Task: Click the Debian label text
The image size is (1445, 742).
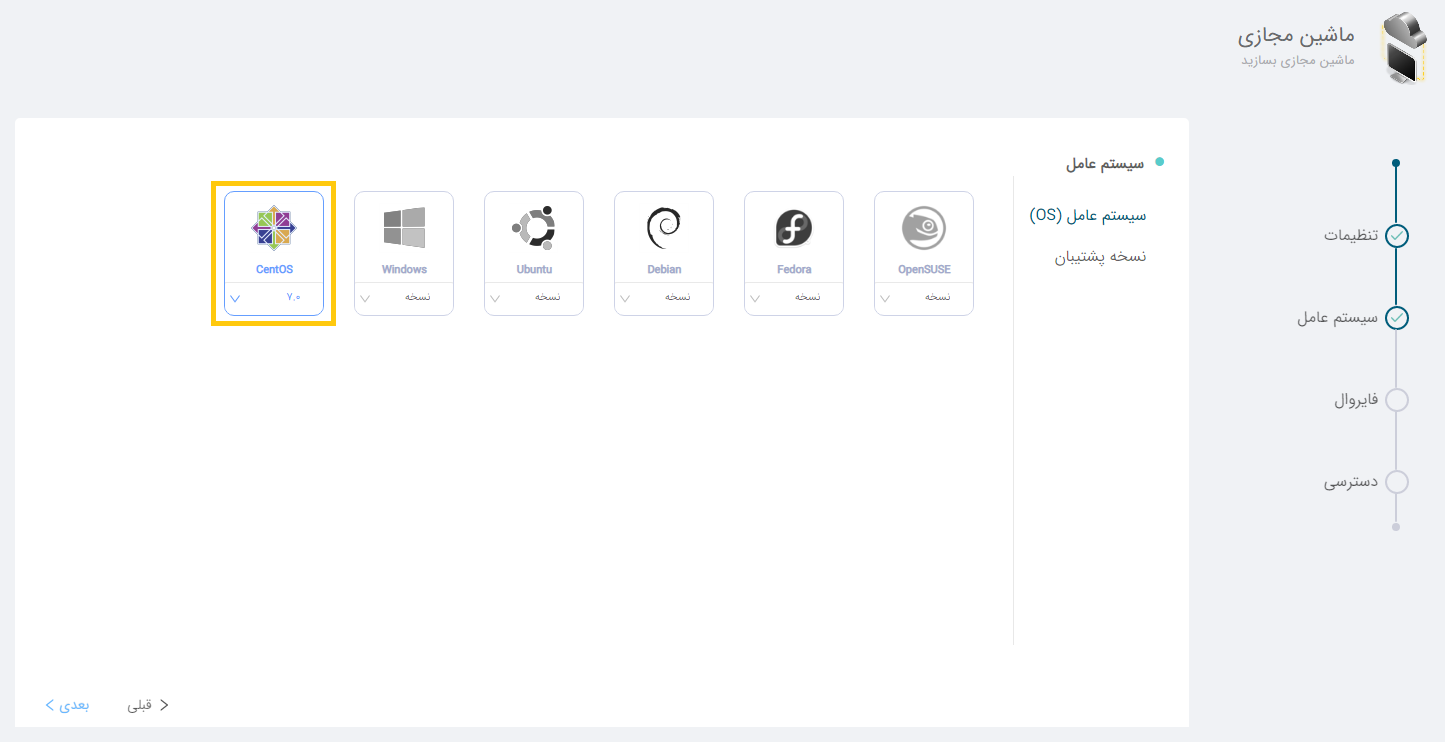Action: 664,270
